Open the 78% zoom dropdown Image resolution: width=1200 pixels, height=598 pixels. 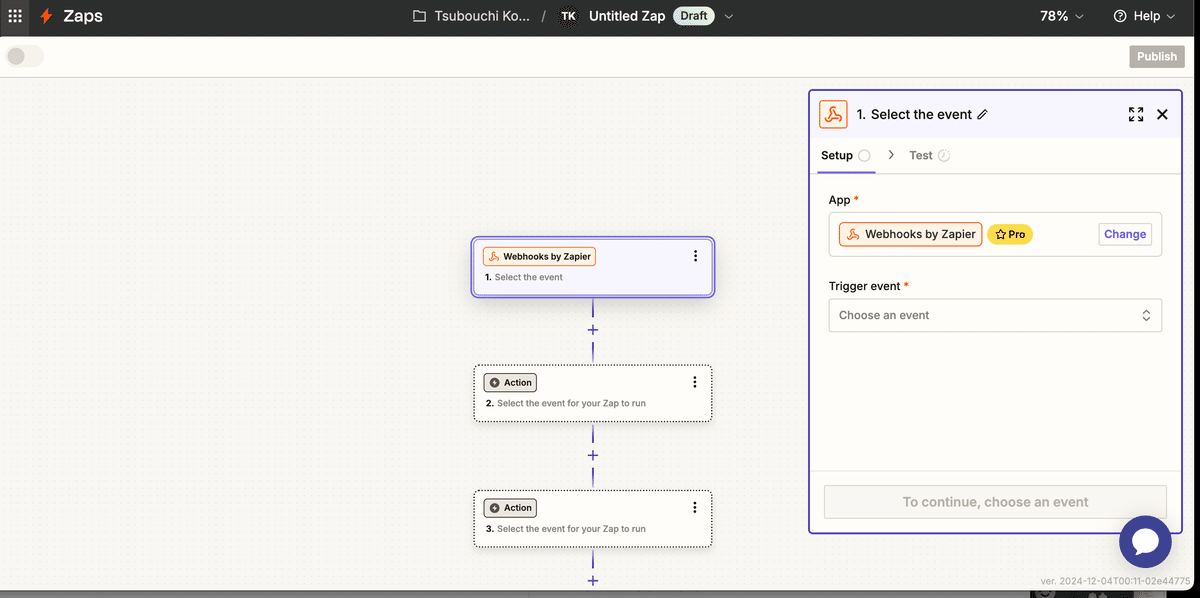[1061, 16]
